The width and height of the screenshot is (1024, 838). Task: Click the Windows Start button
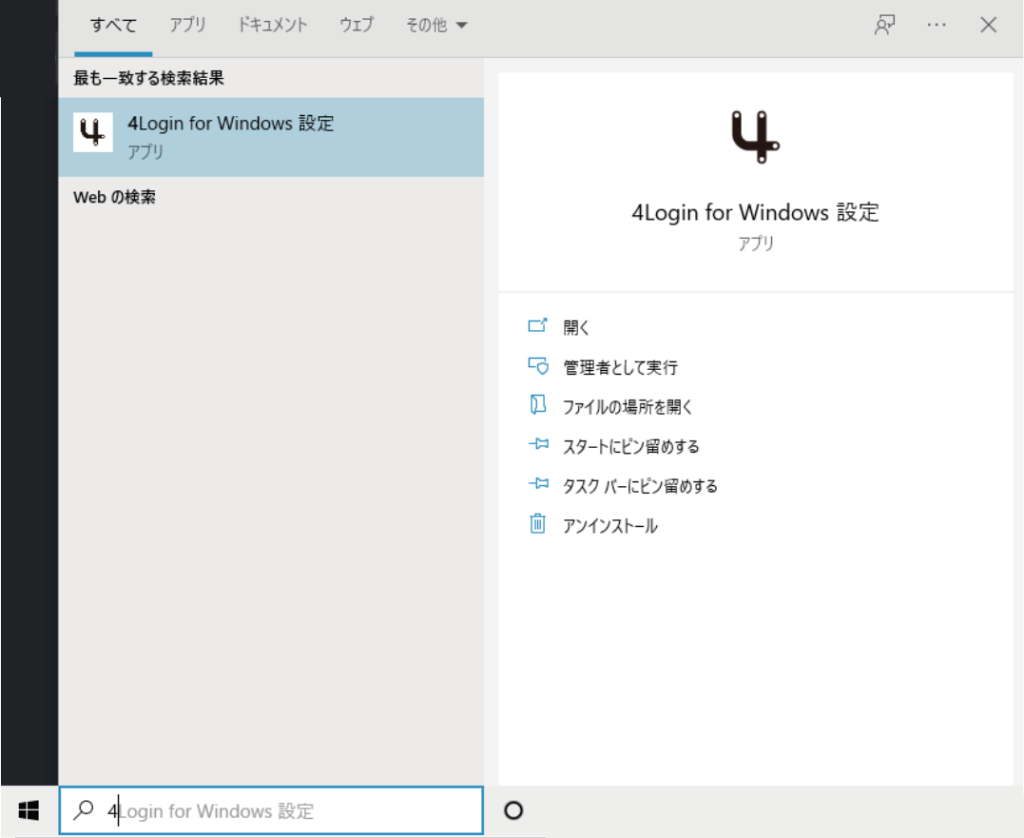coord(29,811)
